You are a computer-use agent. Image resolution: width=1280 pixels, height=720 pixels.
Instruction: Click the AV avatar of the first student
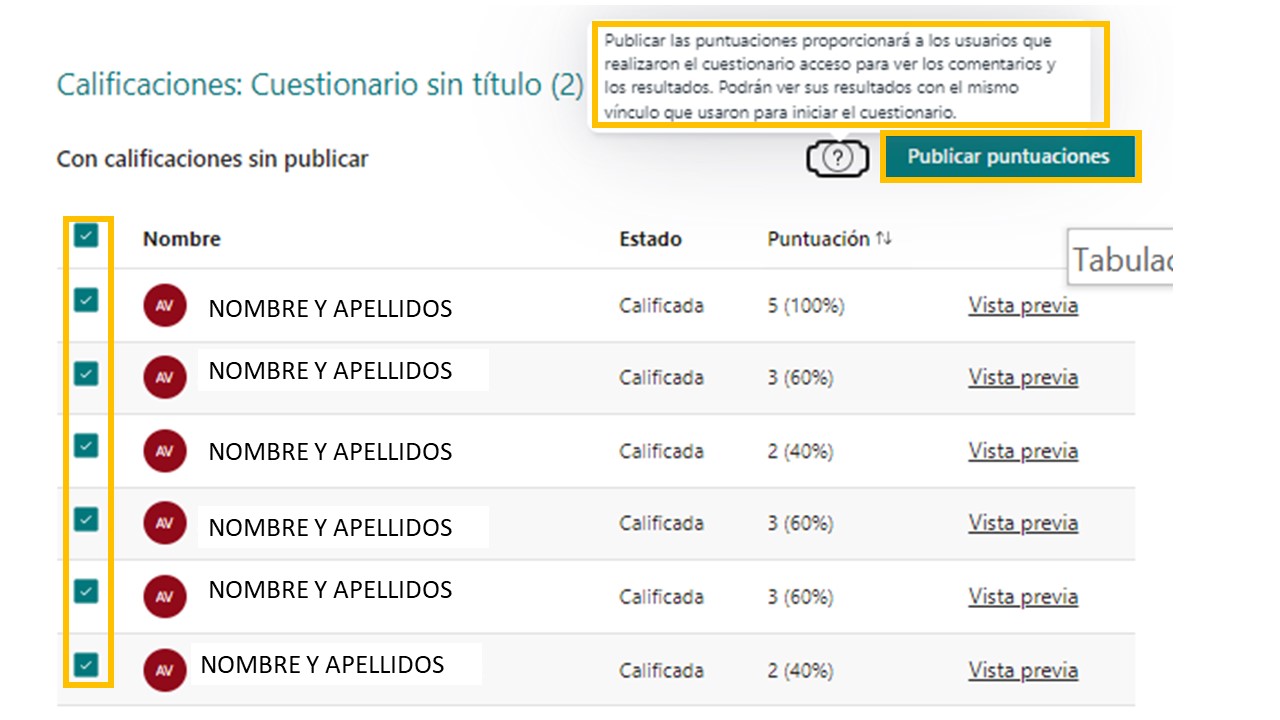click(x=165, y=305)
